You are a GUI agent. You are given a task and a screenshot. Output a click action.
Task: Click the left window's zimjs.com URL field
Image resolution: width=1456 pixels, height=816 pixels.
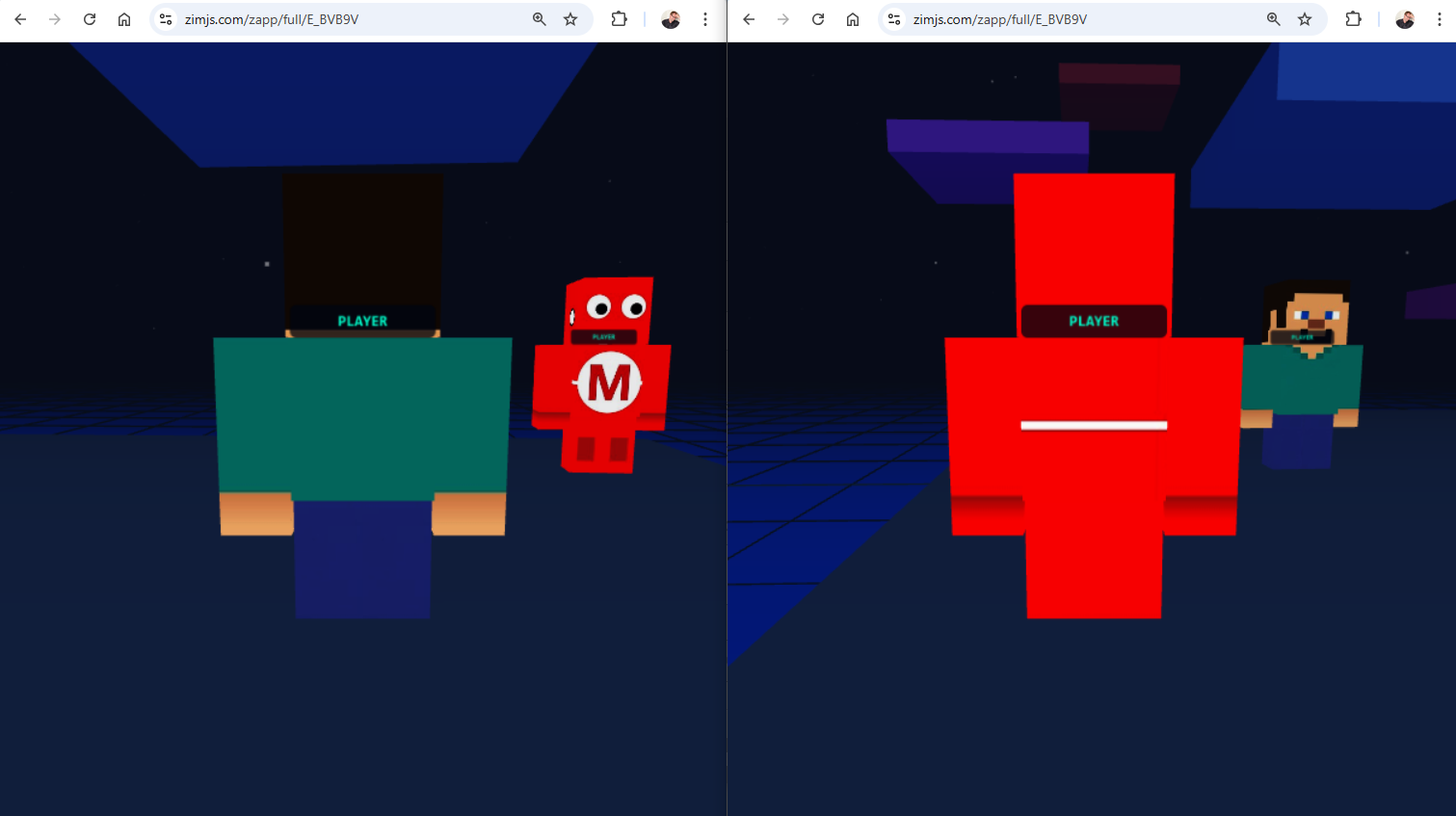tap(347, 19)
